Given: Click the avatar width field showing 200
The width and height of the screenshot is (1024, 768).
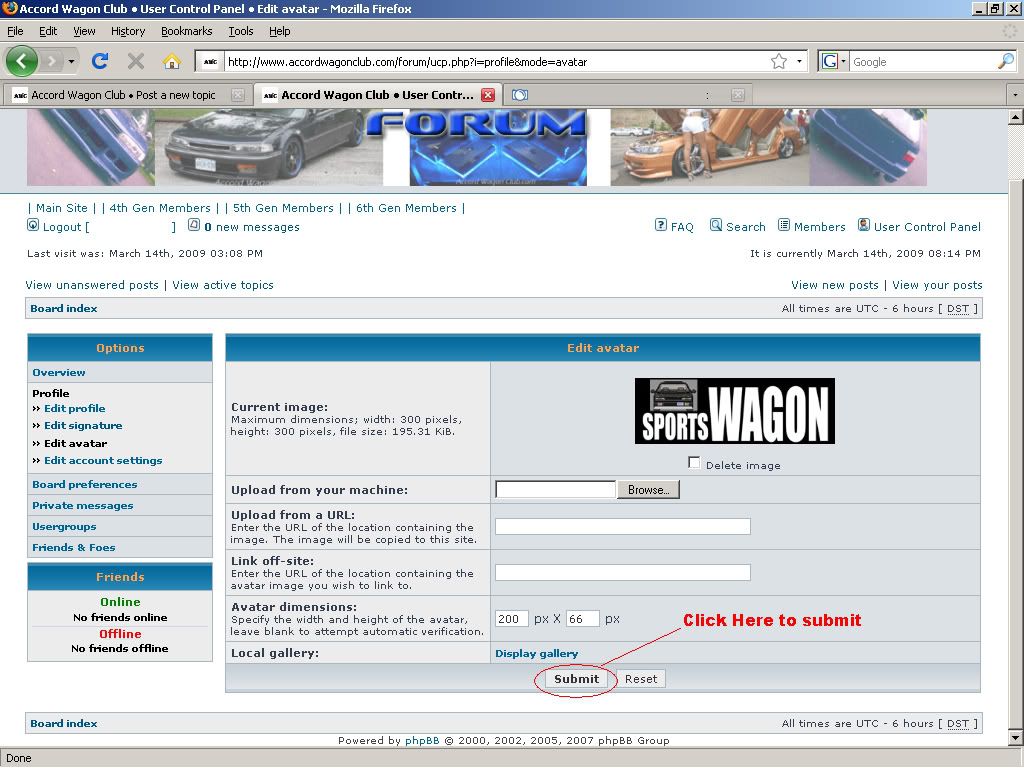Looking at the screenshot, I should (511, 618).
